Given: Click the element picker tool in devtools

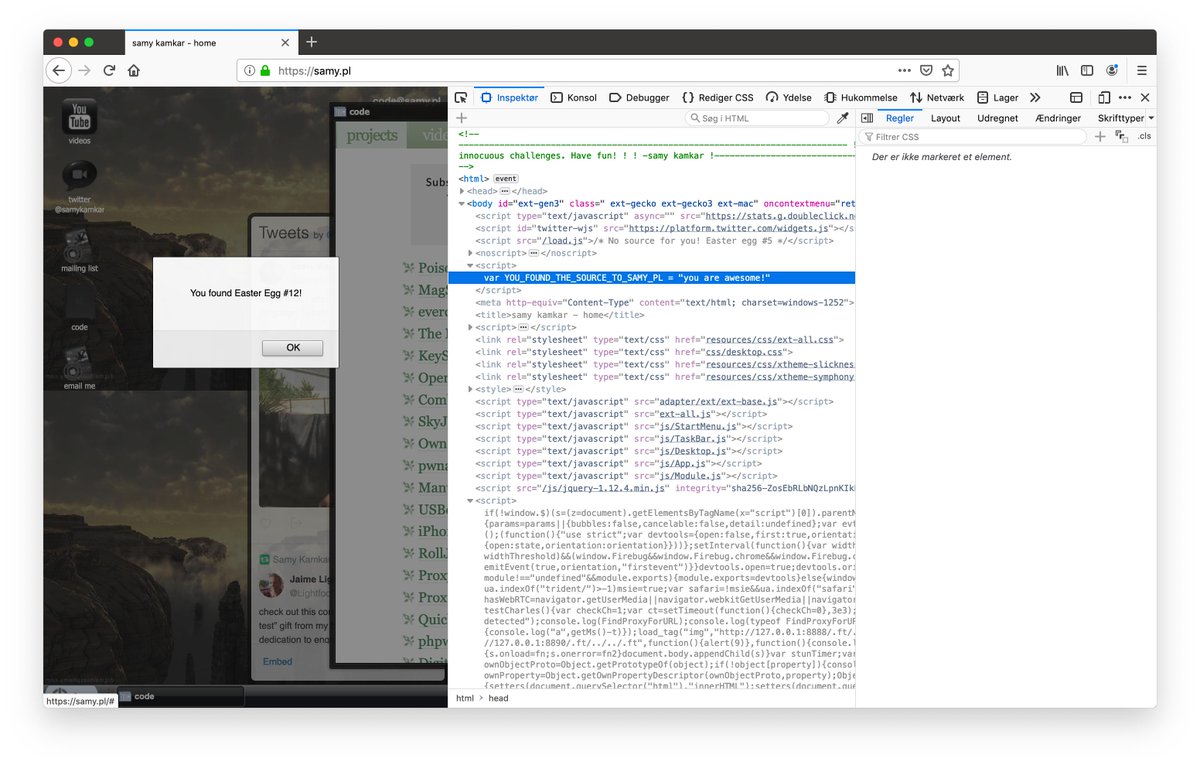Looking at the screenshot, I should 460,98.
